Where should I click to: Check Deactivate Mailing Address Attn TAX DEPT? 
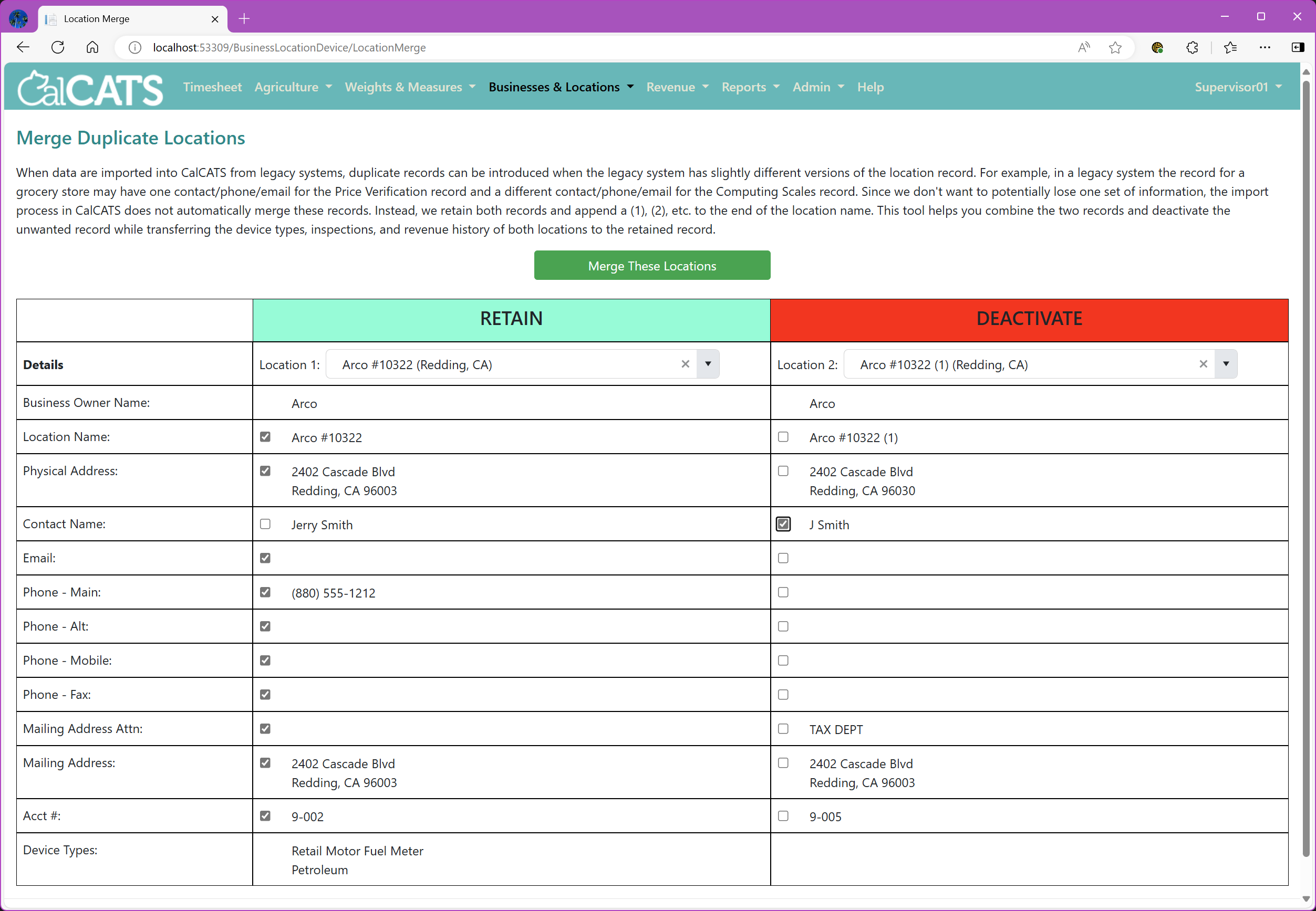click(x=783, y=729)
